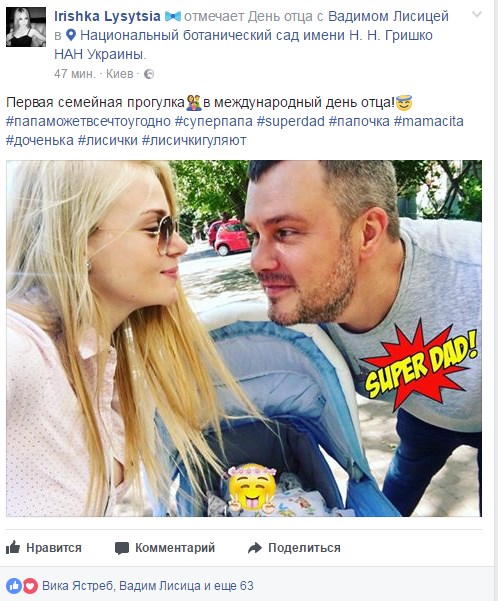Click the Irishka Lysytsia profile picture
The width and height of the screenshot is (498, 601).
point(26,27)
